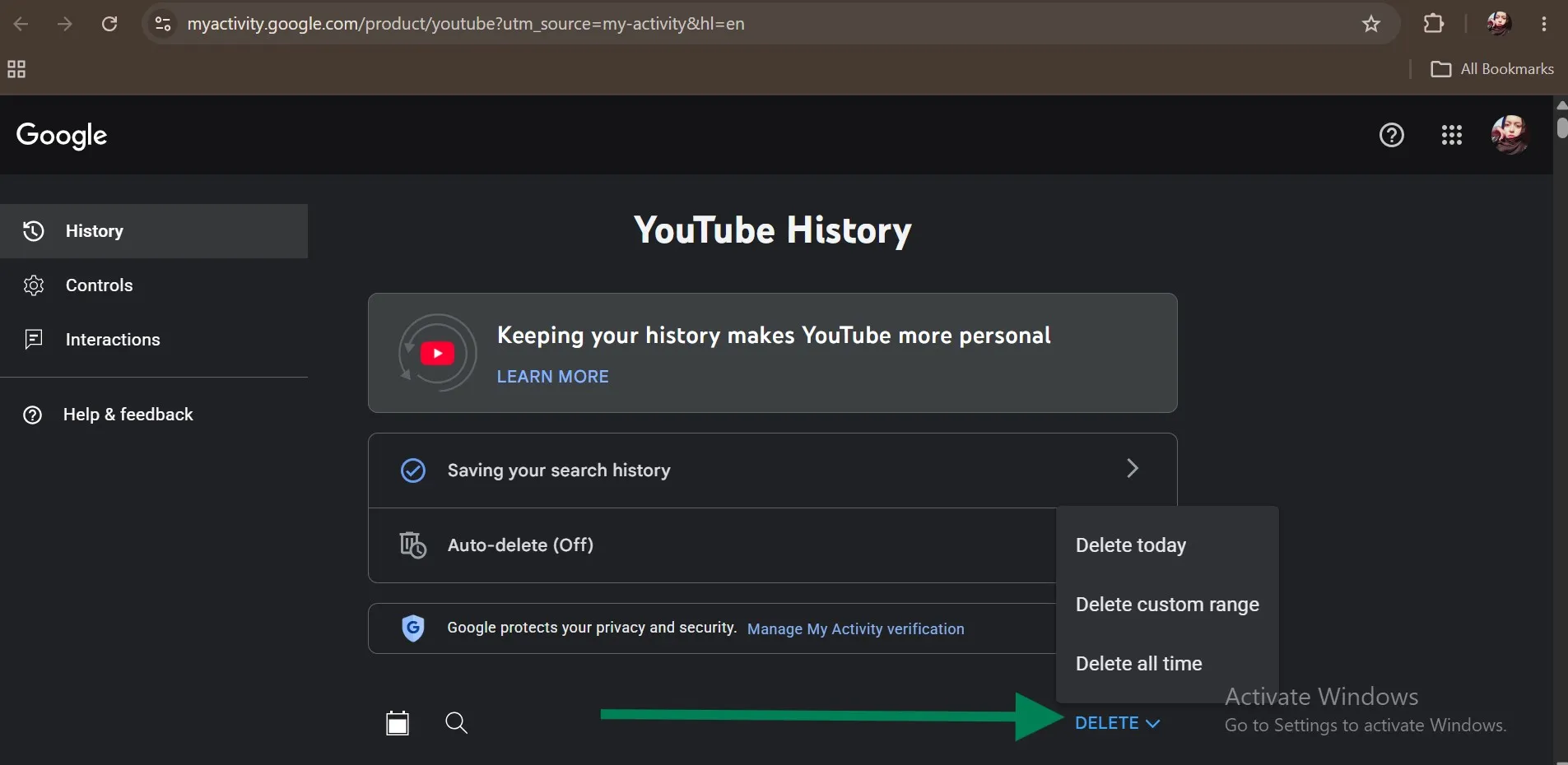Click the address bar URL
The height and width of the screenshot is (765, 1568).
[466, 24]
